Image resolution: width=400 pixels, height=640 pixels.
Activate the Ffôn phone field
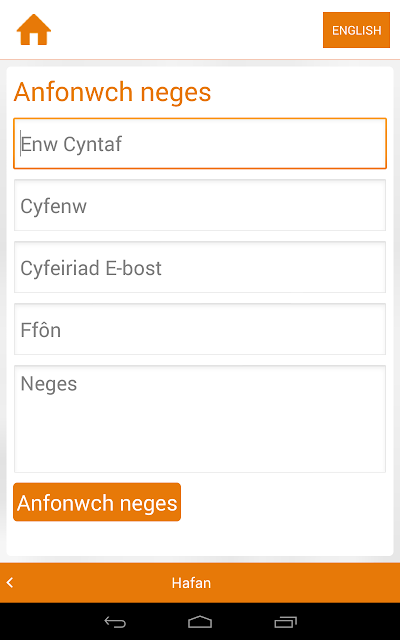pos(200,329)
